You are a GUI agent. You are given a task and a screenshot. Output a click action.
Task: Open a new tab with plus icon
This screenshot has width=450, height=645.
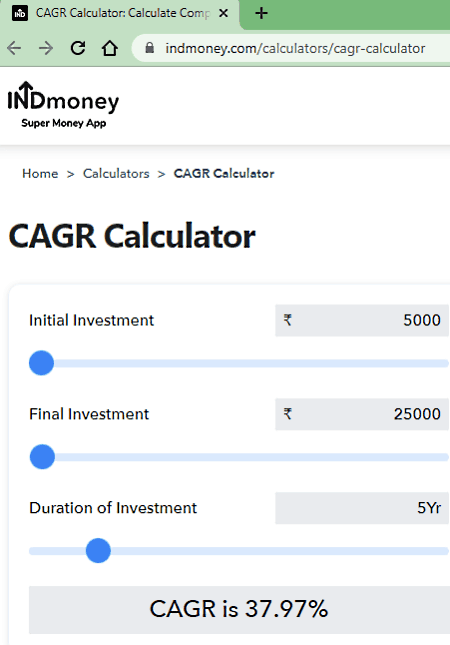pos(261,13)
